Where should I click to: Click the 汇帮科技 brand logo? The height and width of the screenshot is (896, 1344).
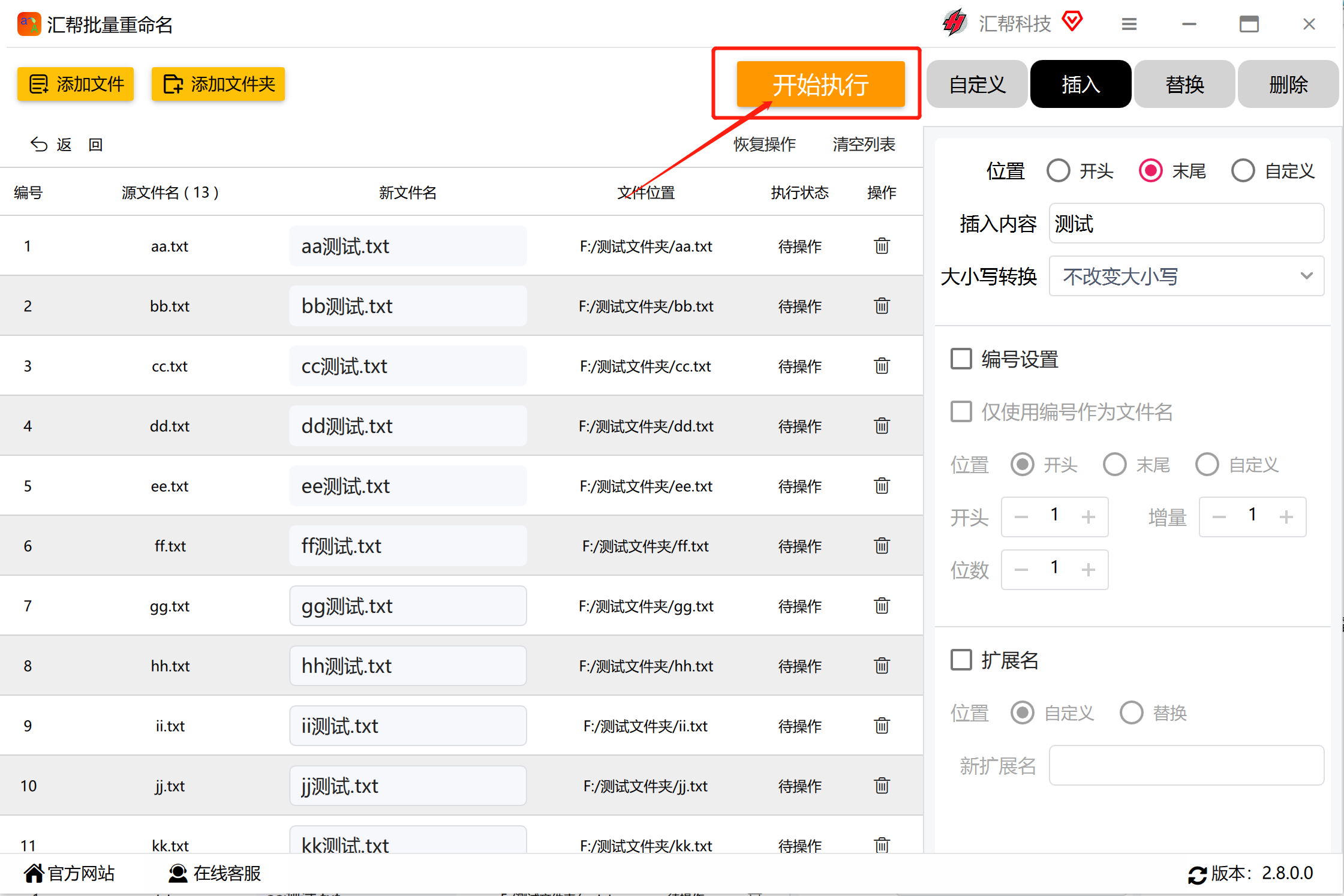click(x=955, y=23)
